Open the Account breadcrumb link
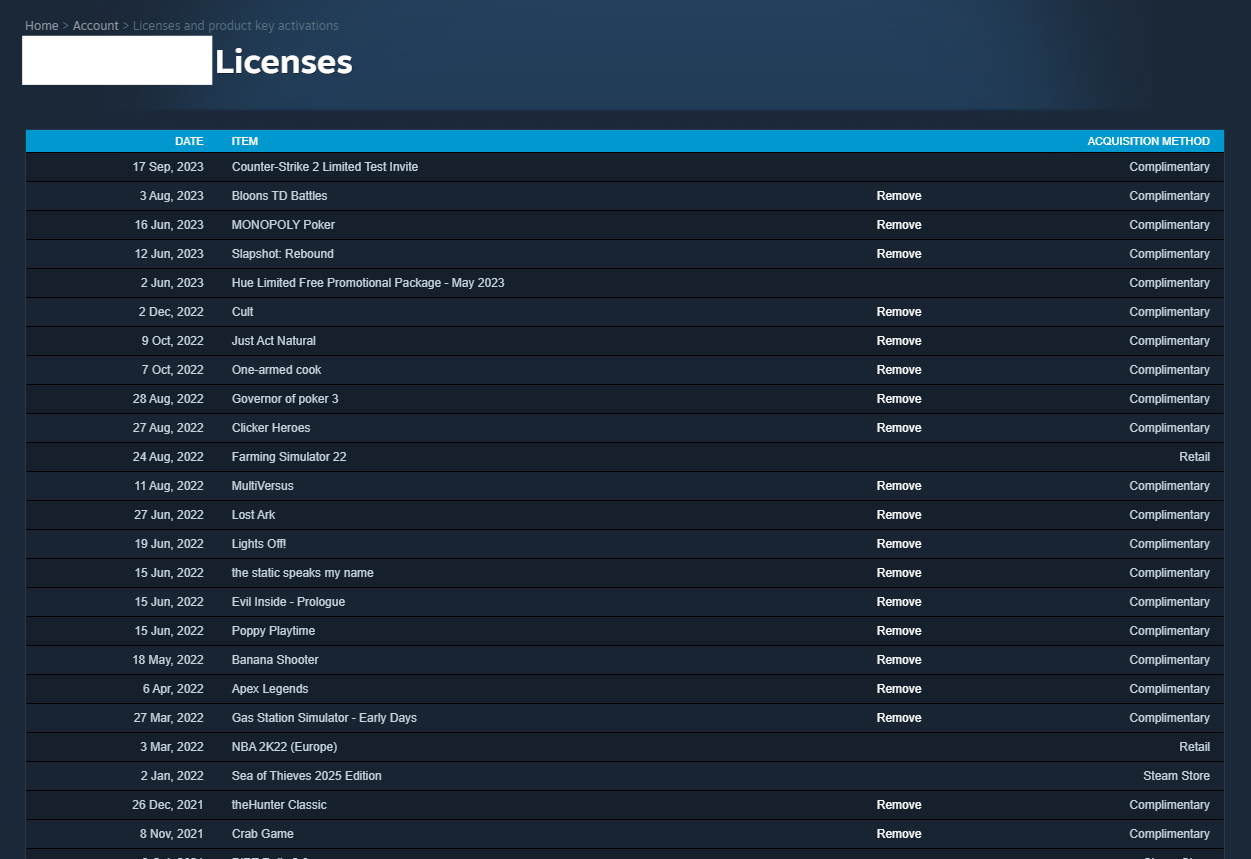 click(96, 25)
